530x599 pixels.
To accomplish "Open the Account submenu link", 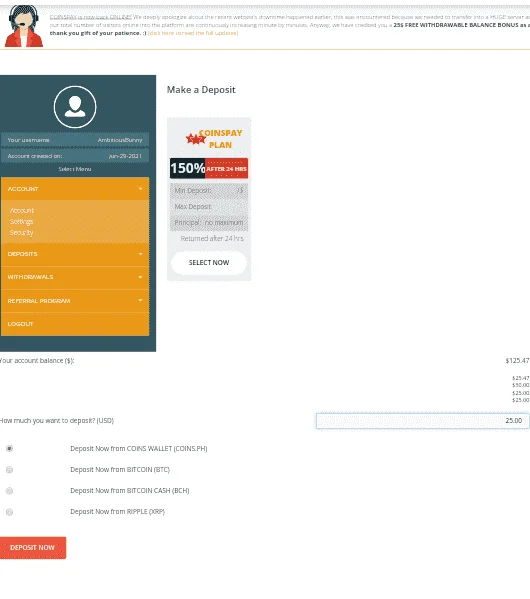I will tap(22, 210).
